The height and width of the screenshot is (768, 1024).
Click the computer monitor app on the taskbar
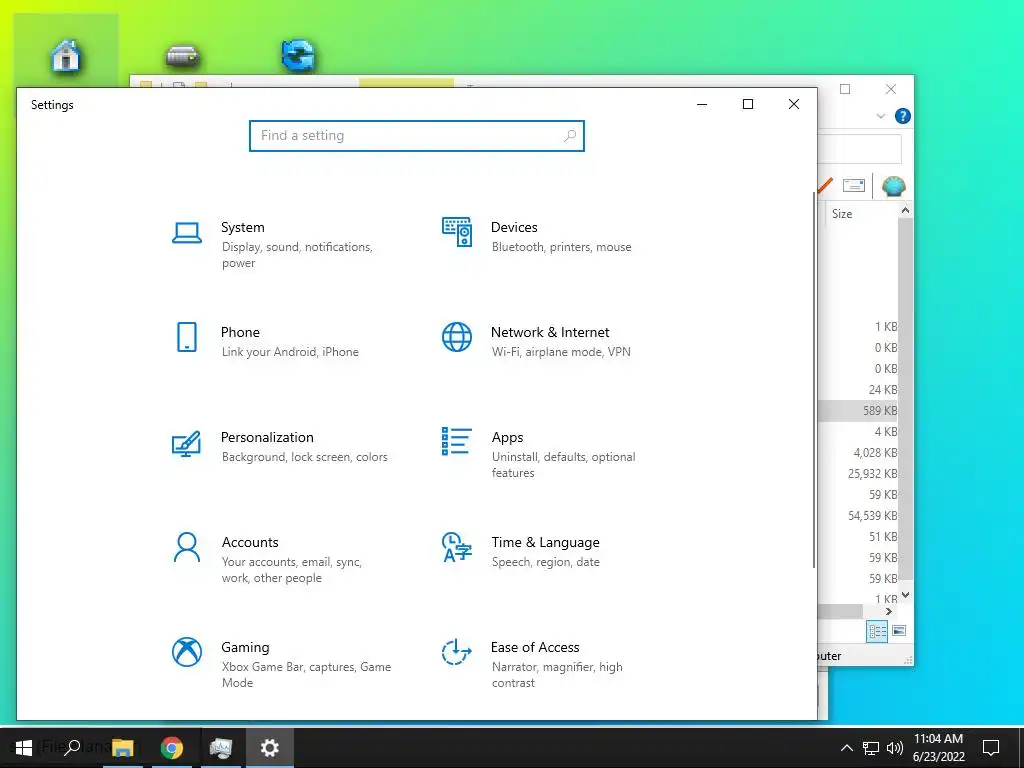pyautogui.click(x=221, y=748)
